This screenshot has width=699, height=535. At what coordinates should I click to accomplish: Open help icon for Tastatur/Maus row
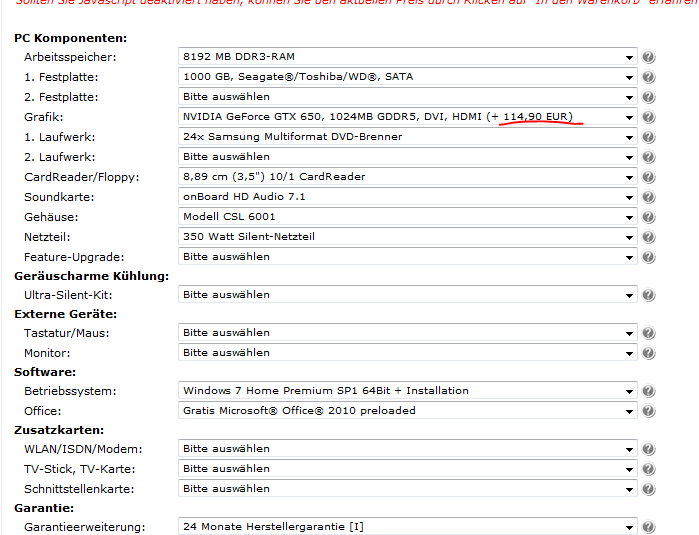click(x=649, y=333)
